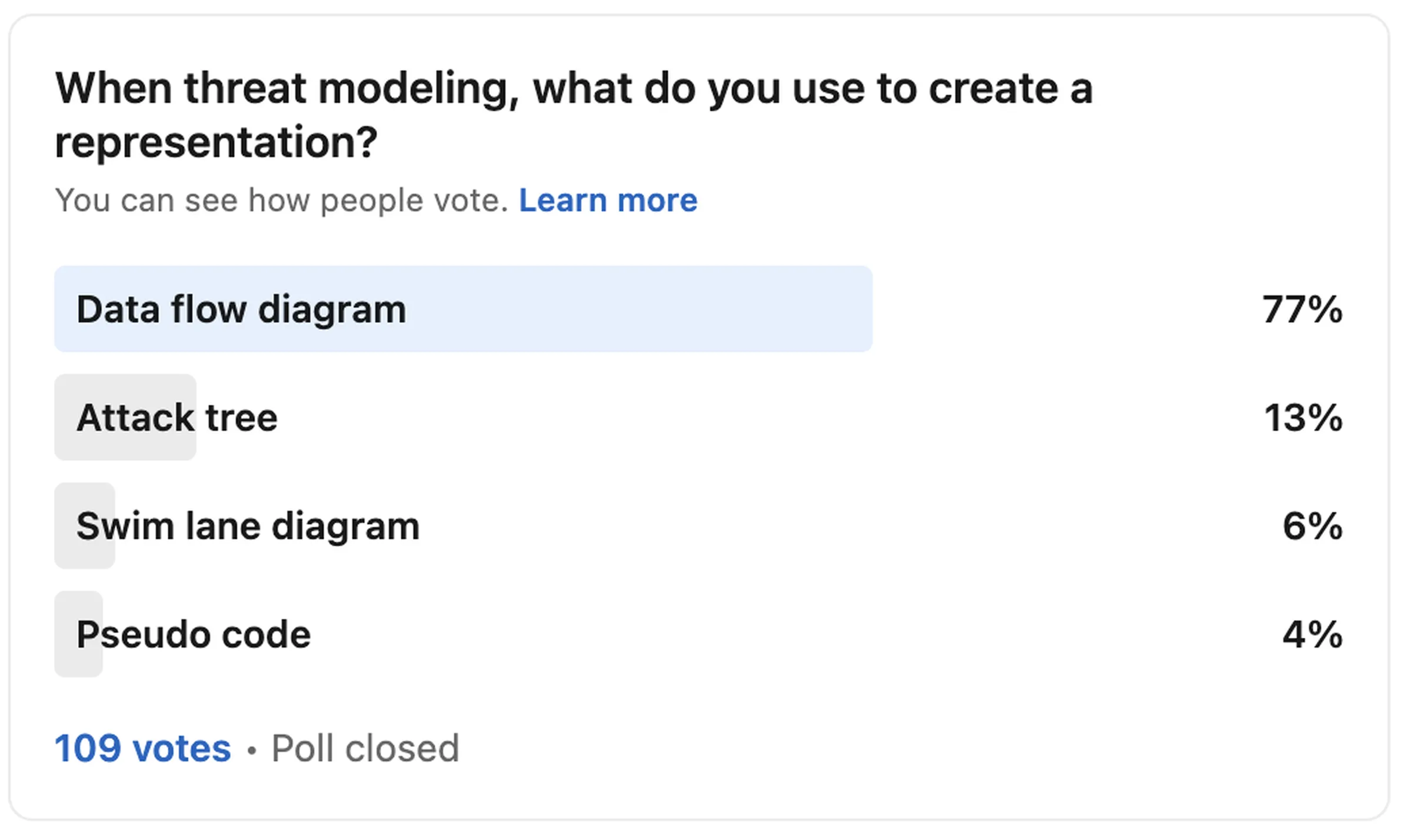Choose the Swim lane diagram option
1412x840 pixels.
248,526
